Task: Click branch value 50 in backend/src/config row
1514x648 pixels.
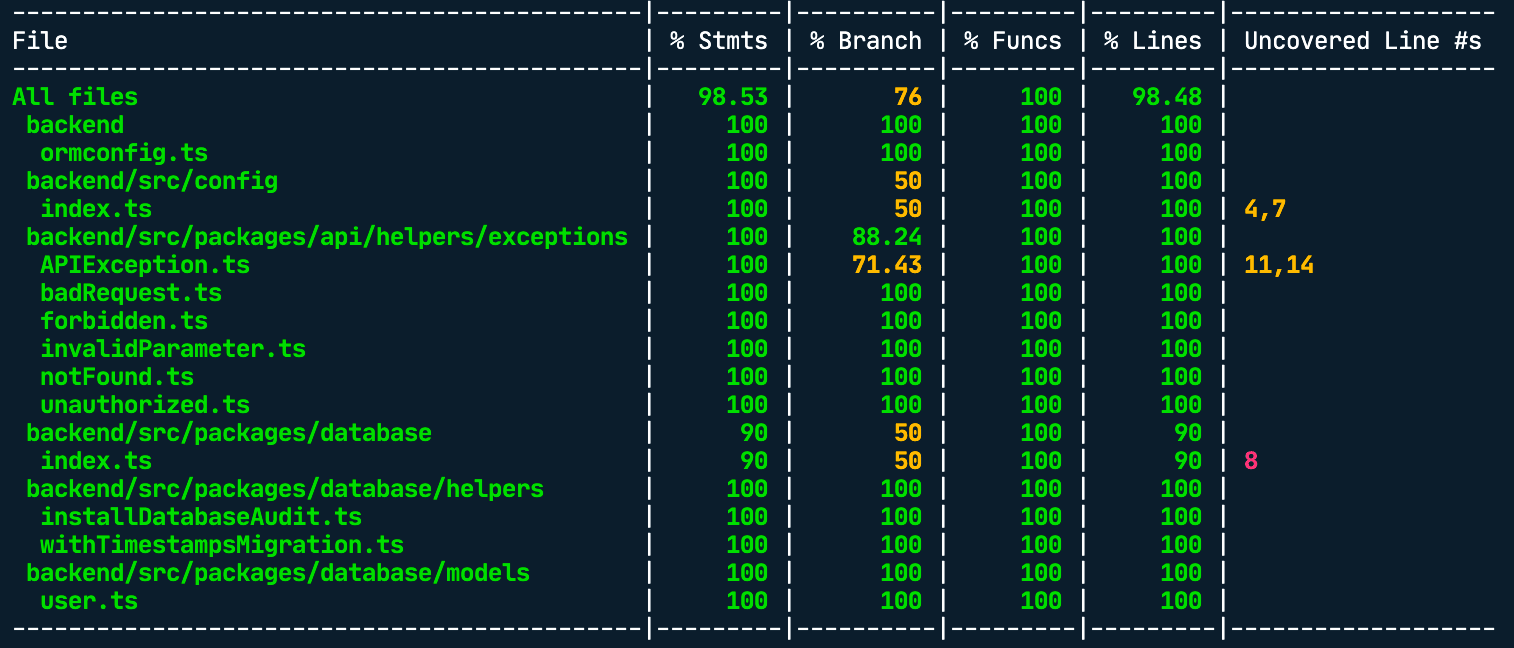Action: pyautogui.click(x=908, y=181)
